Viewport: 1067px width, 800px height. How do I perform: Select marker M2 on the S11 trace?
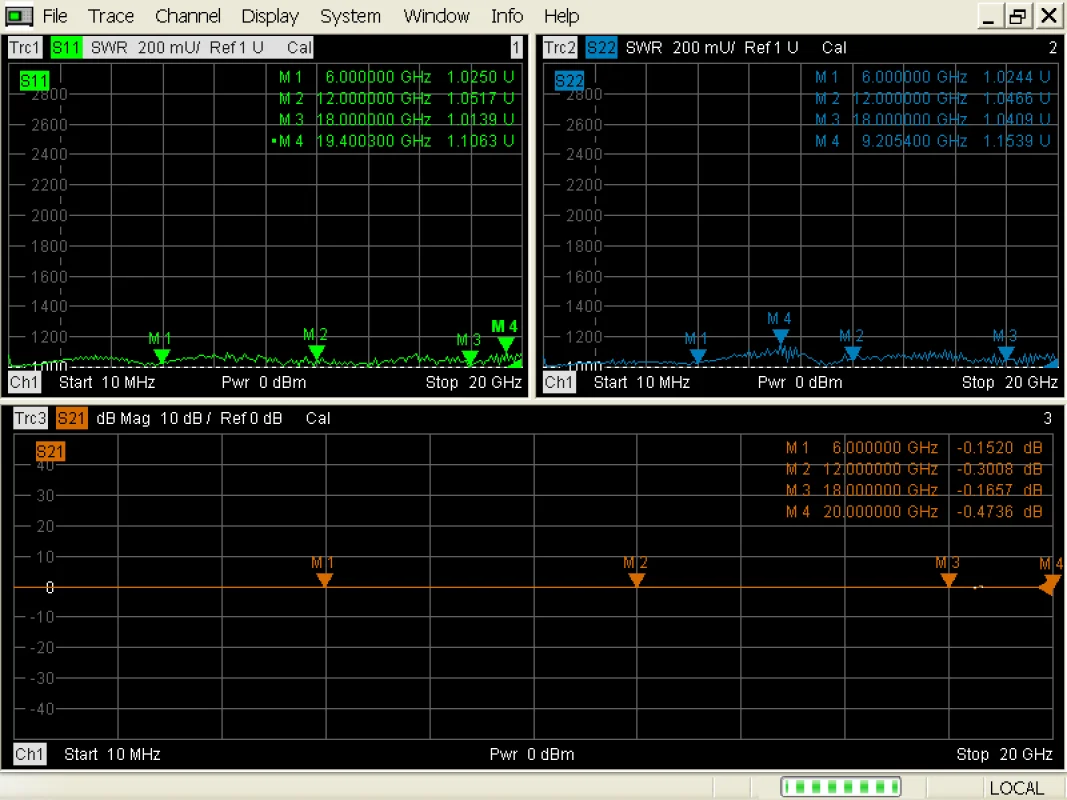[x=316, y=352]
